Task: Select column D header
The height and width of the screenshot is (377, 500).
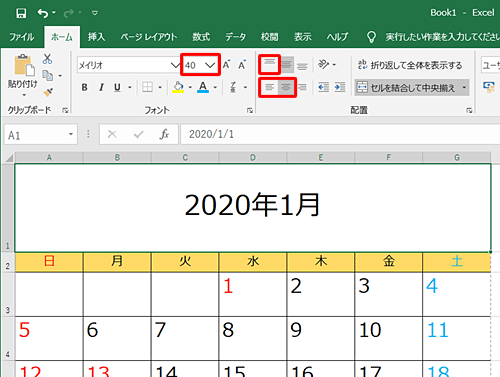Action: point(253,157)
